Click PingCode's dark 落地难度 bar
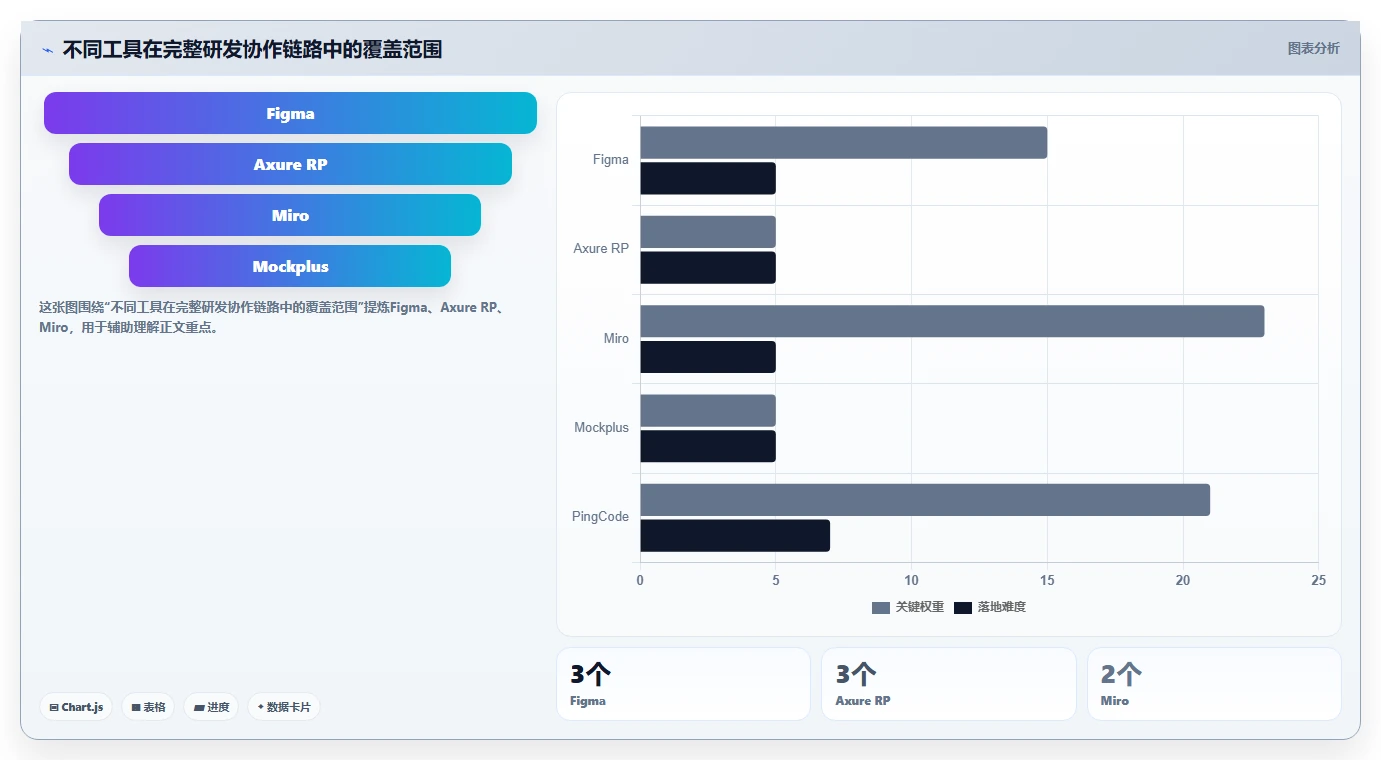The width and height of the screenshot is (1381, 760). tap(735, 536)
